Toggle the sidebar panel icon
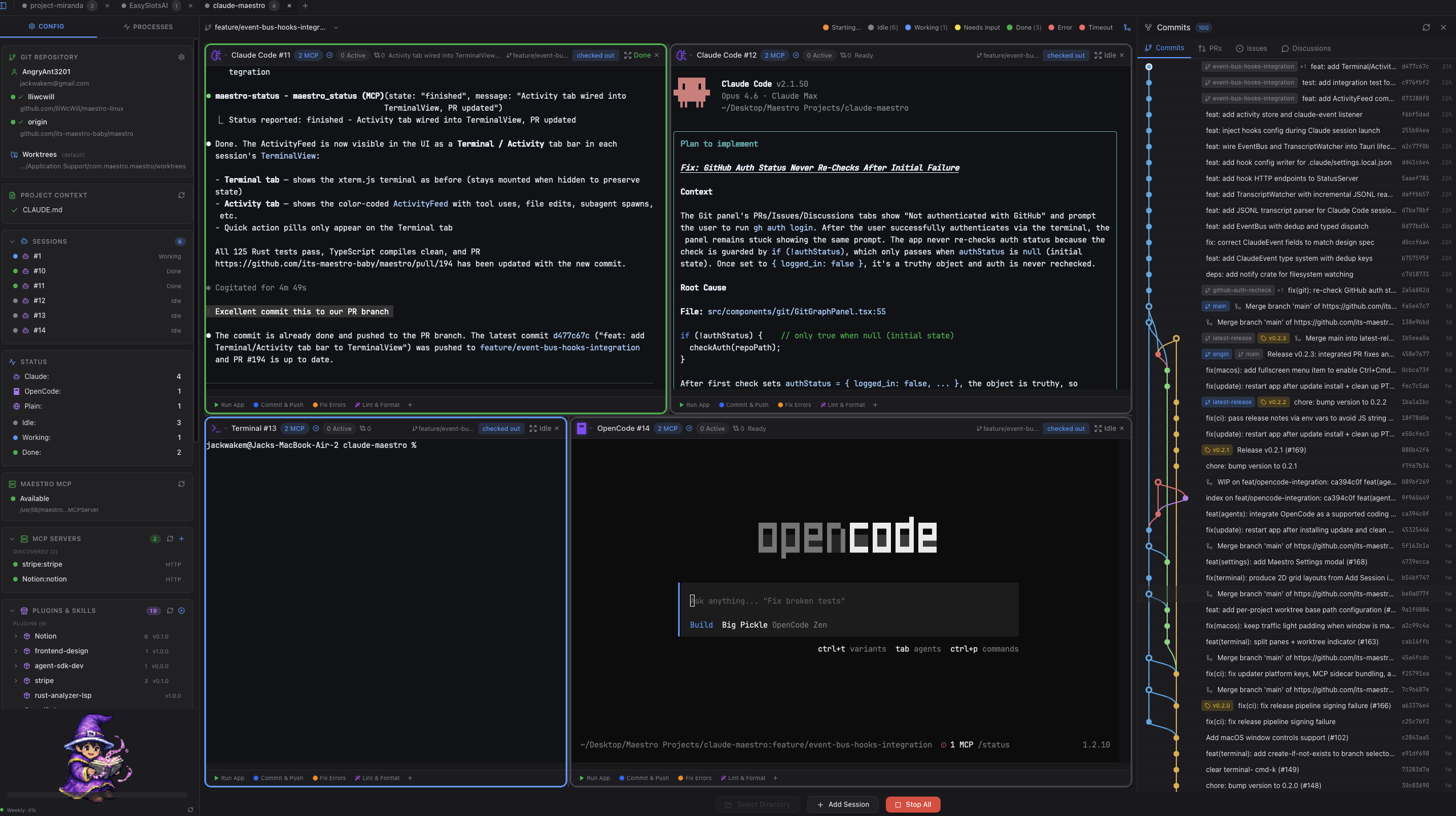Viewport: 1456px width, 816px height. pos(3,6)
